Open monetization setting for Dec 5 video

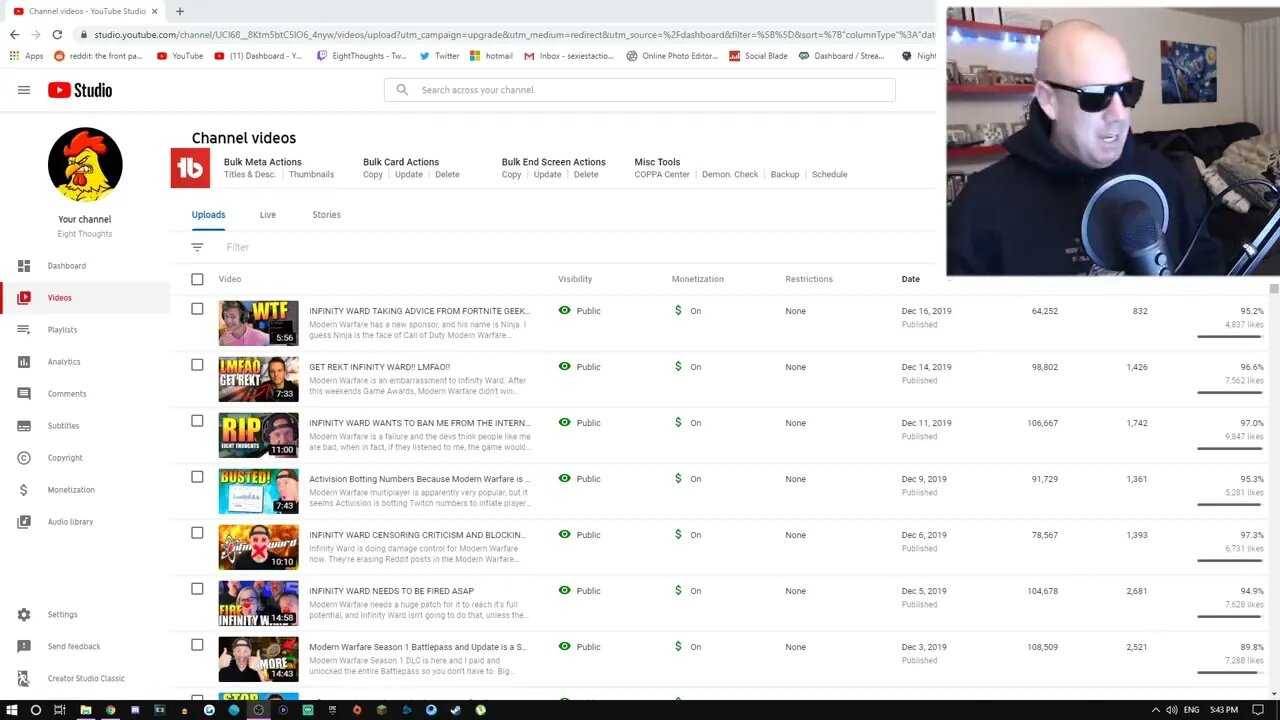pyautogui.click(x=688, y=591)
